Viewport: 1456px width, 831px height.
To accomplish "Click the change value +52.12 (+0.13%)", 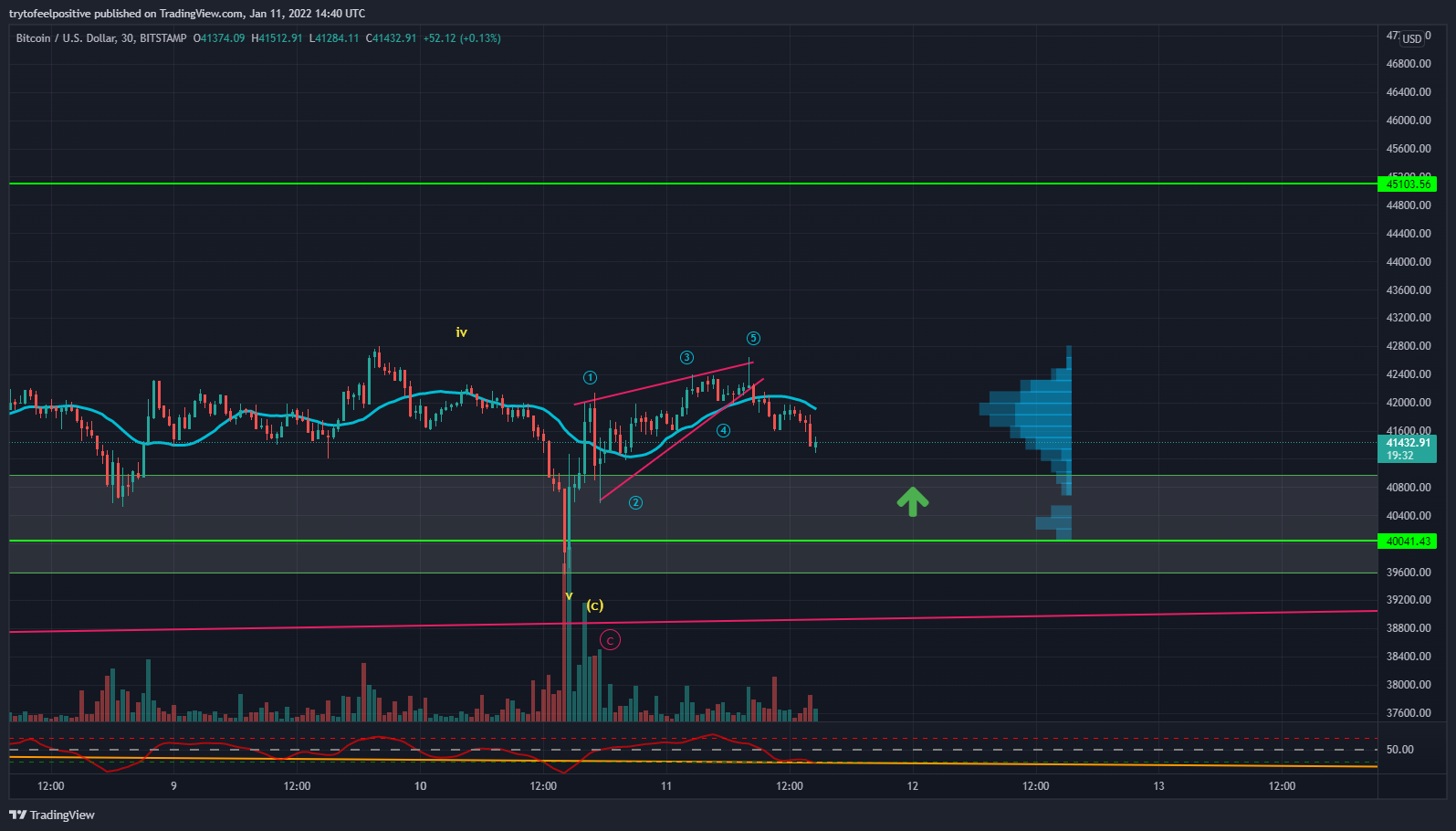I will 462,38.
